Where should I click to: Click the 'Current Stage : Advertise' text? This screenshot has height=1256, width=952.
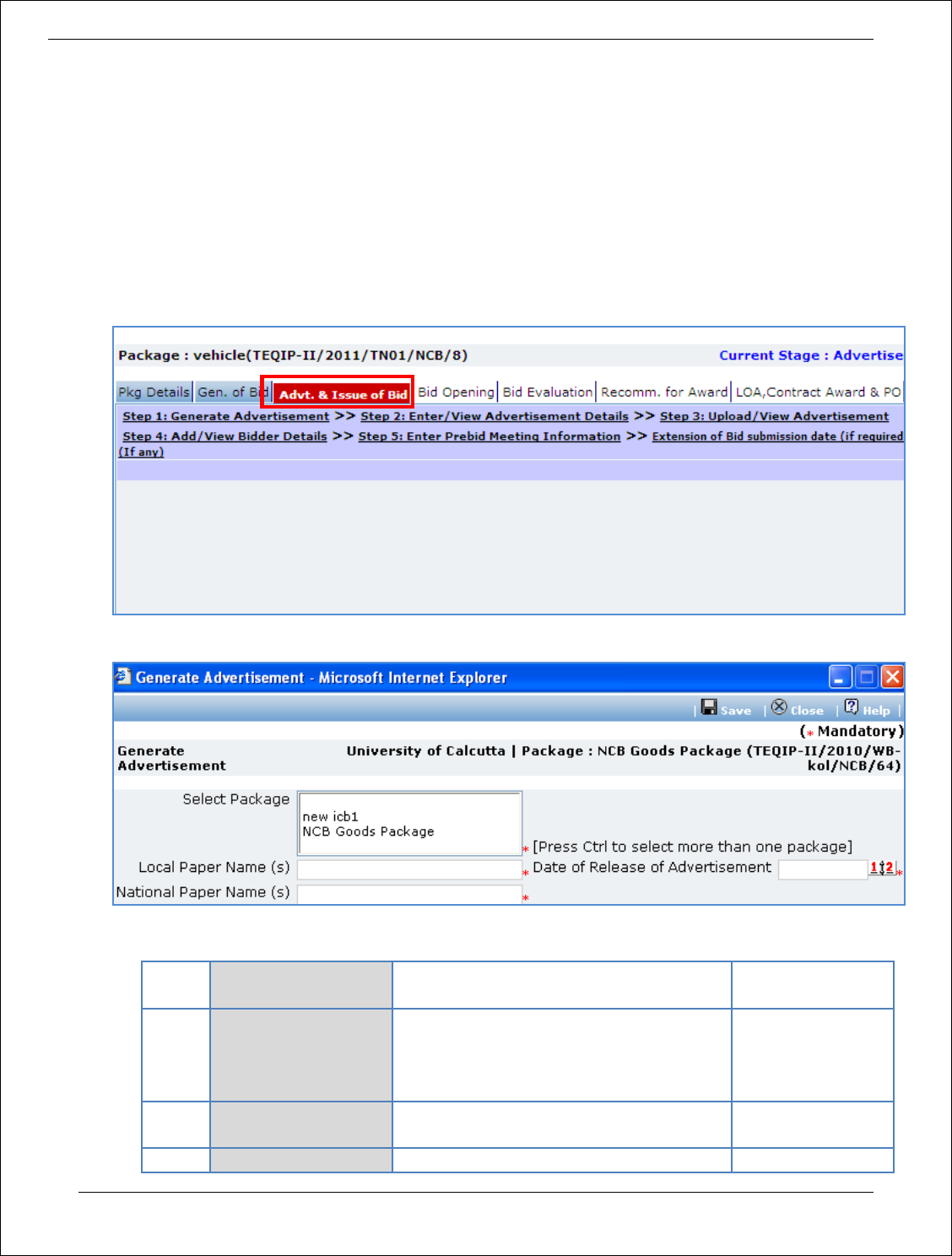811,355
